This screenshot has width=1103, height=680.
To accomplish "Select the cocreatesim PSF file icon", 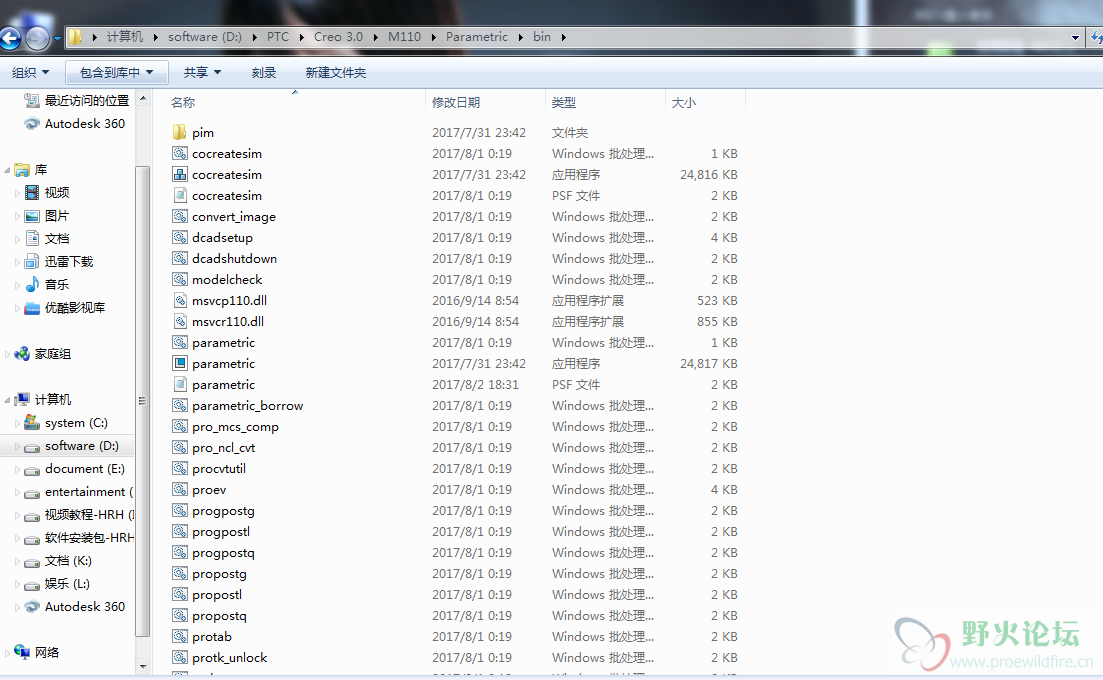I will tap(179, 195).
